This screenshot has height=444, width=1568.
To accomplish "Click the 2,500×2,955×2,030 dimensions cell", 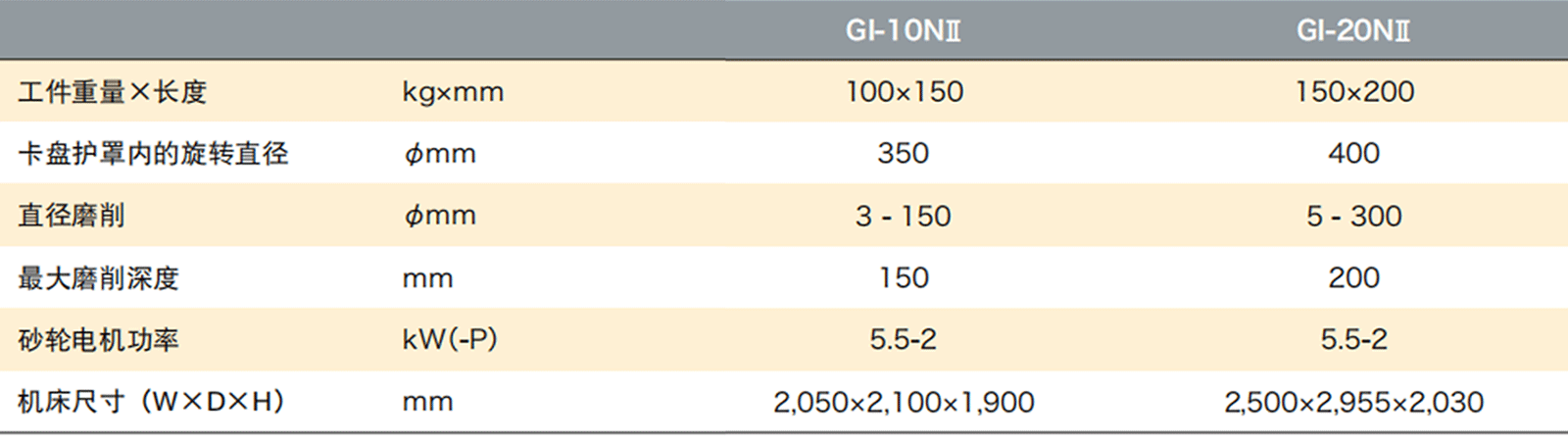I will click(x=1353, y=402).
